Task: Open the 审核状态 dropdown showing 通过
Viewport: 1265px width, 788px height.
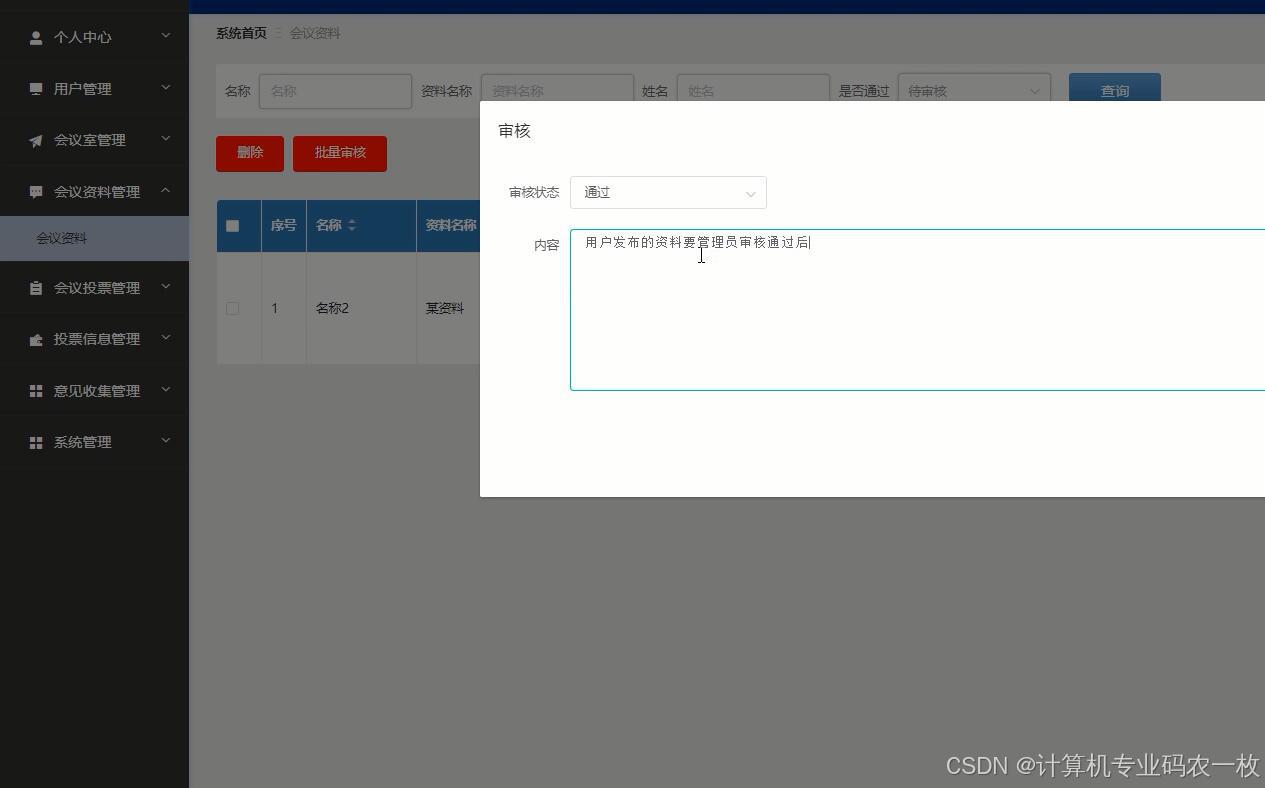Action: pyautogui.click(x=668, y=192)
